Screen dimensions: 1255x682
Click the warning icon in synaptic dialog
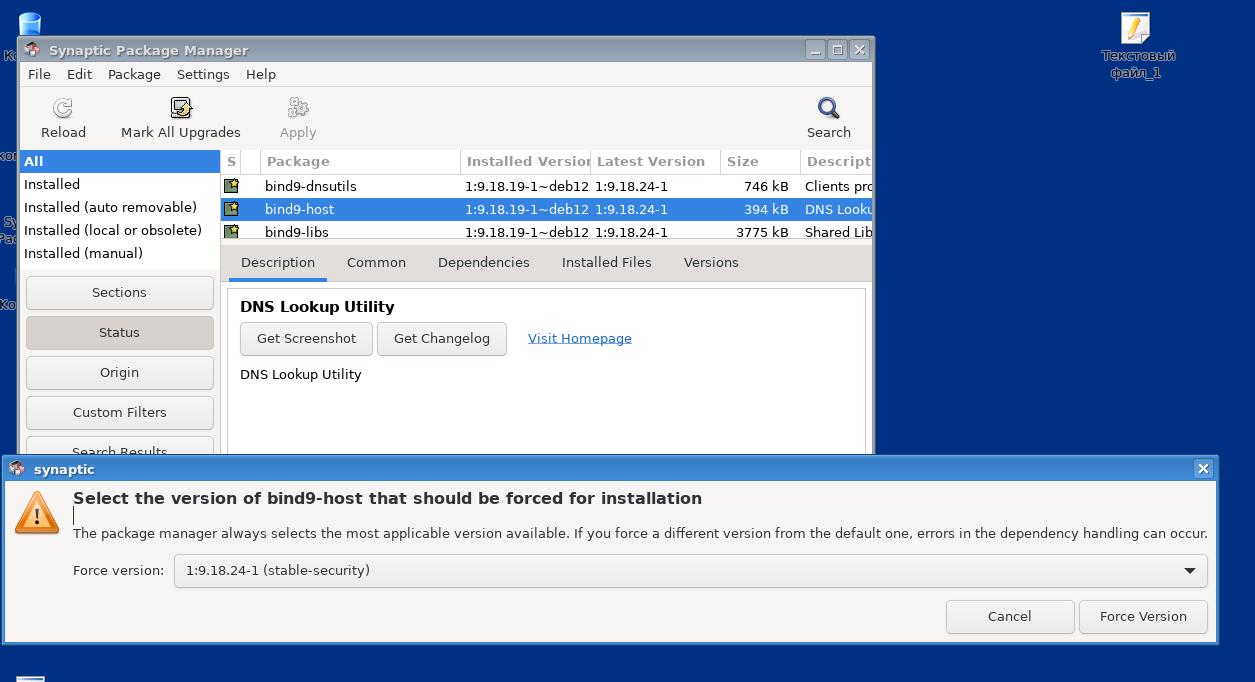[x=37, y=514]
